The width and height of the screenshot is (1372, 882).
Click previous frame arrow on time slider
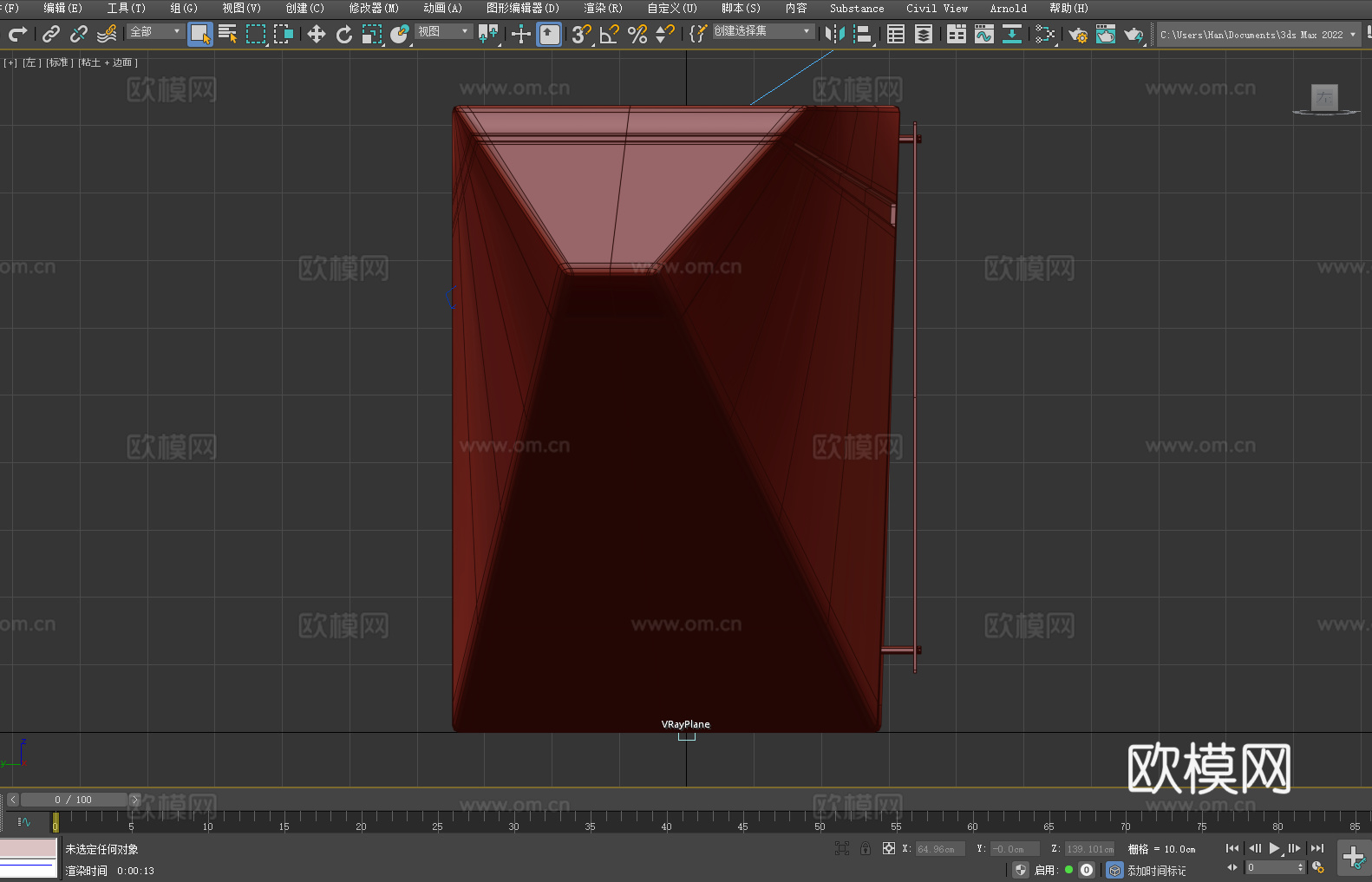(x=12, y=800)
